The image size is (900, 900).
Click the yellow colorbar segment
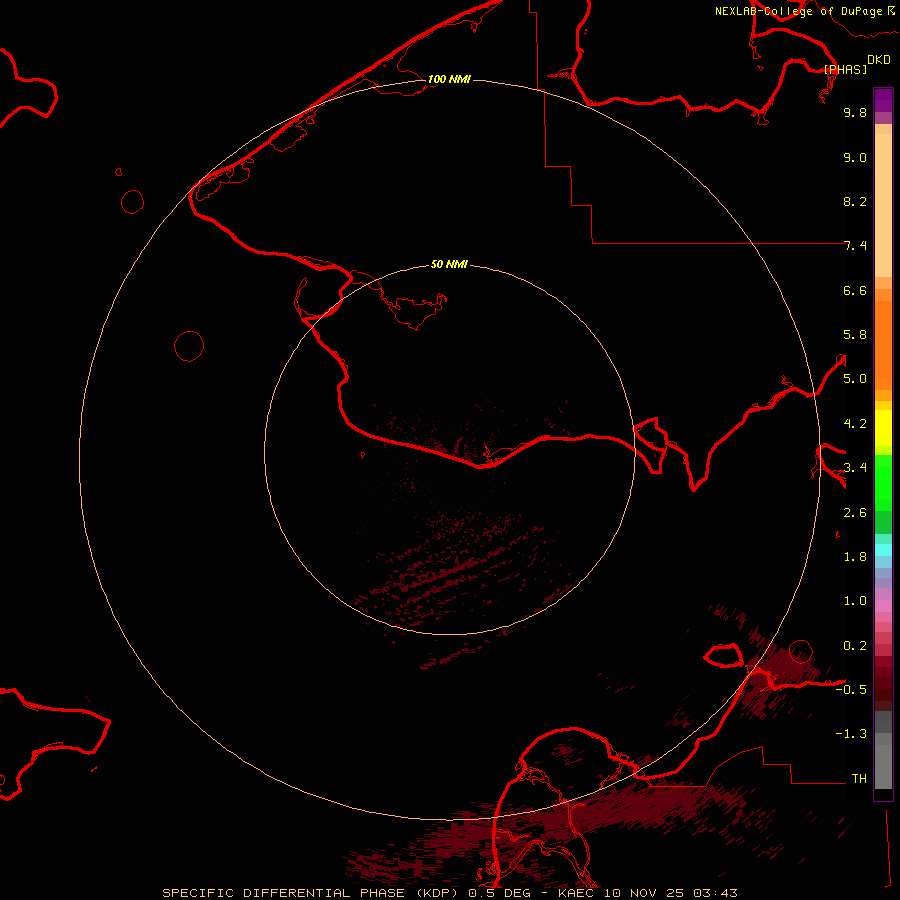pyautogui.click(x=883, y=428)
